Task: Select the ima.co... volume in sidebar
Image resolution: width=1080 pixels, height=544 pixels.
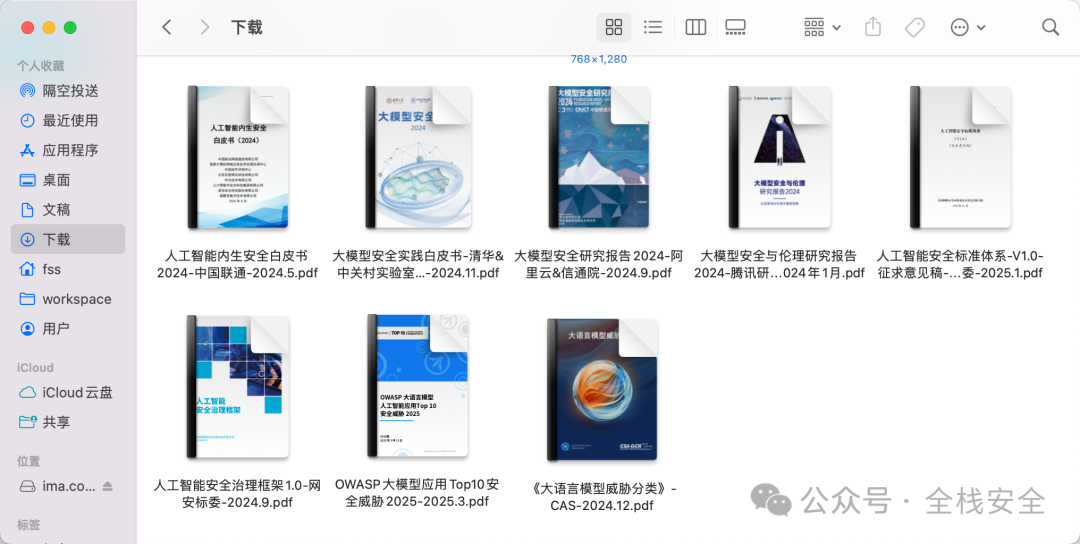Action: tap(68, 486)
